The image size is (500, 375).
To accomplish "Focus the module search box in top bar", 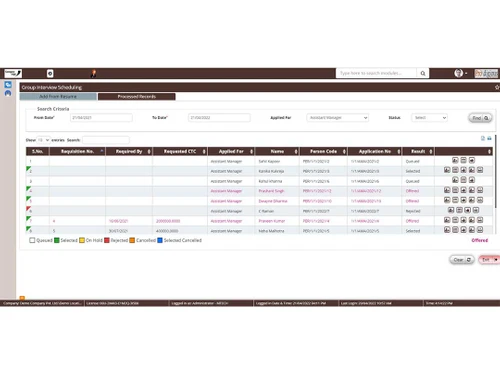I will (376, 73).
